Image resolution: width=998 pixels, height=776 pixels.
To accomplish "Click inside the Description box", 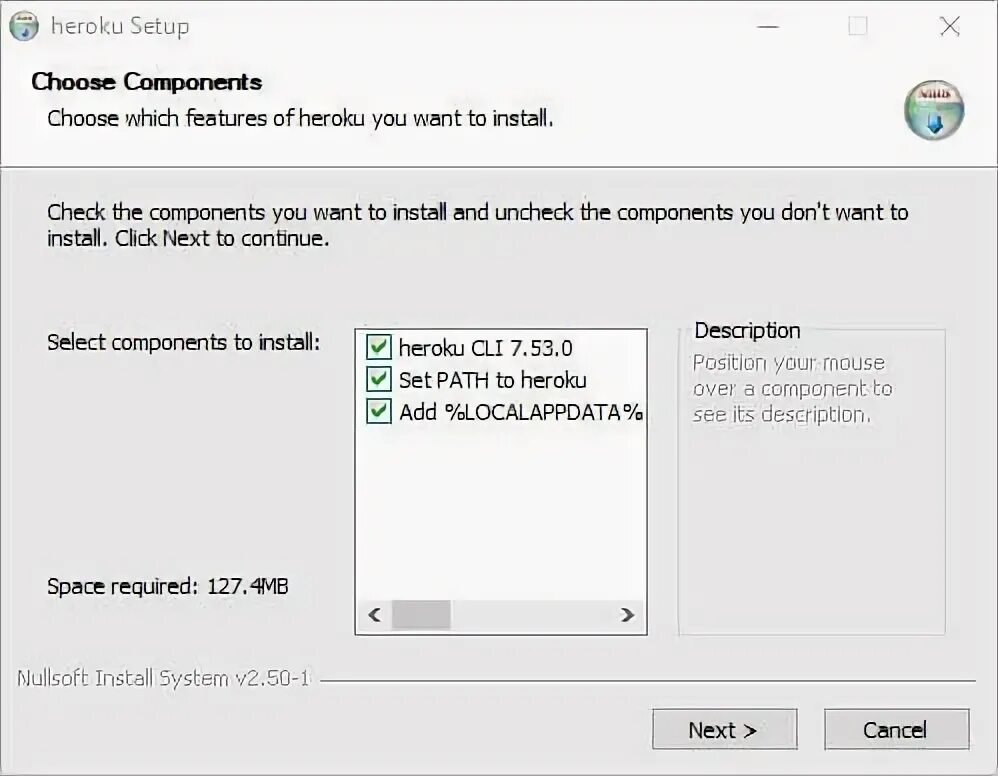I will [x=811, y=520].
